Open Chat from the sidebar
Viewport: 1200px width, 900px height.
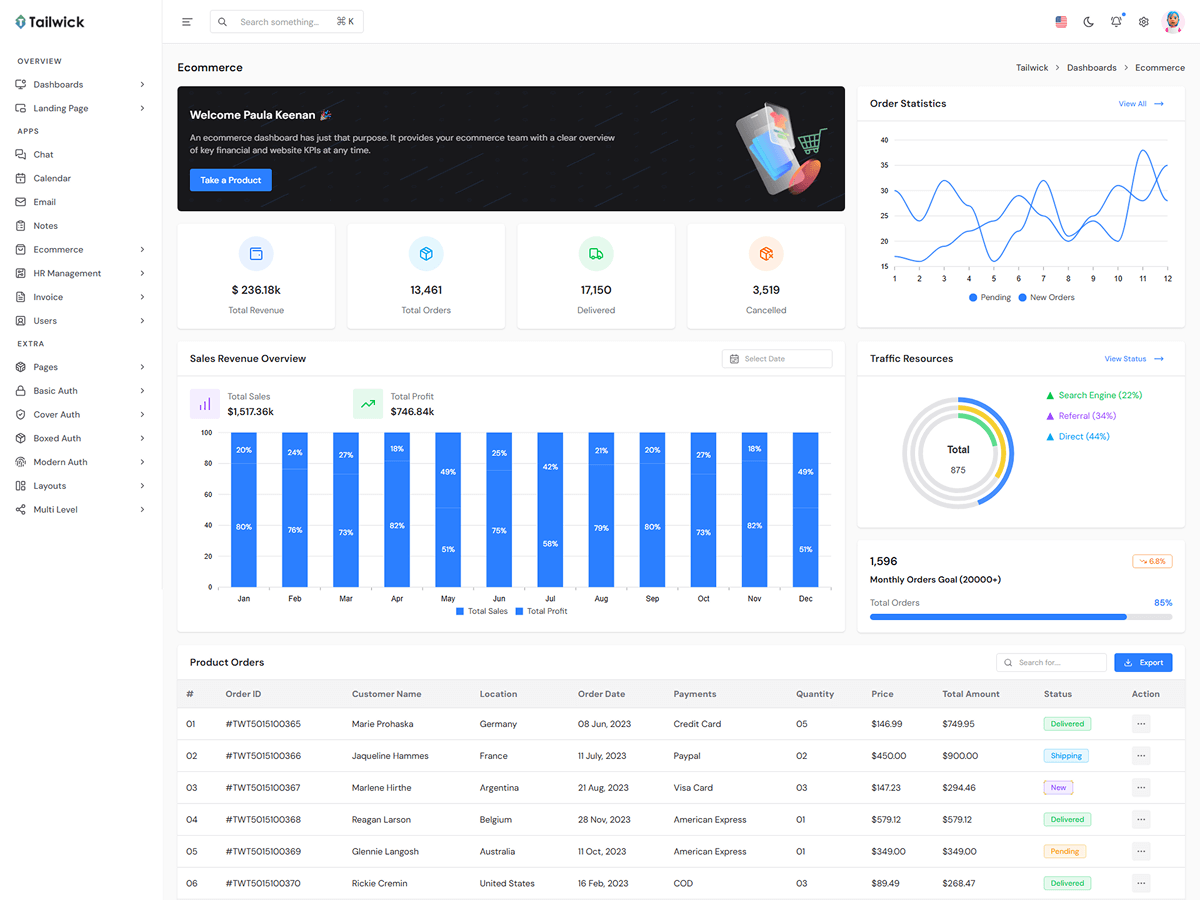43,155
